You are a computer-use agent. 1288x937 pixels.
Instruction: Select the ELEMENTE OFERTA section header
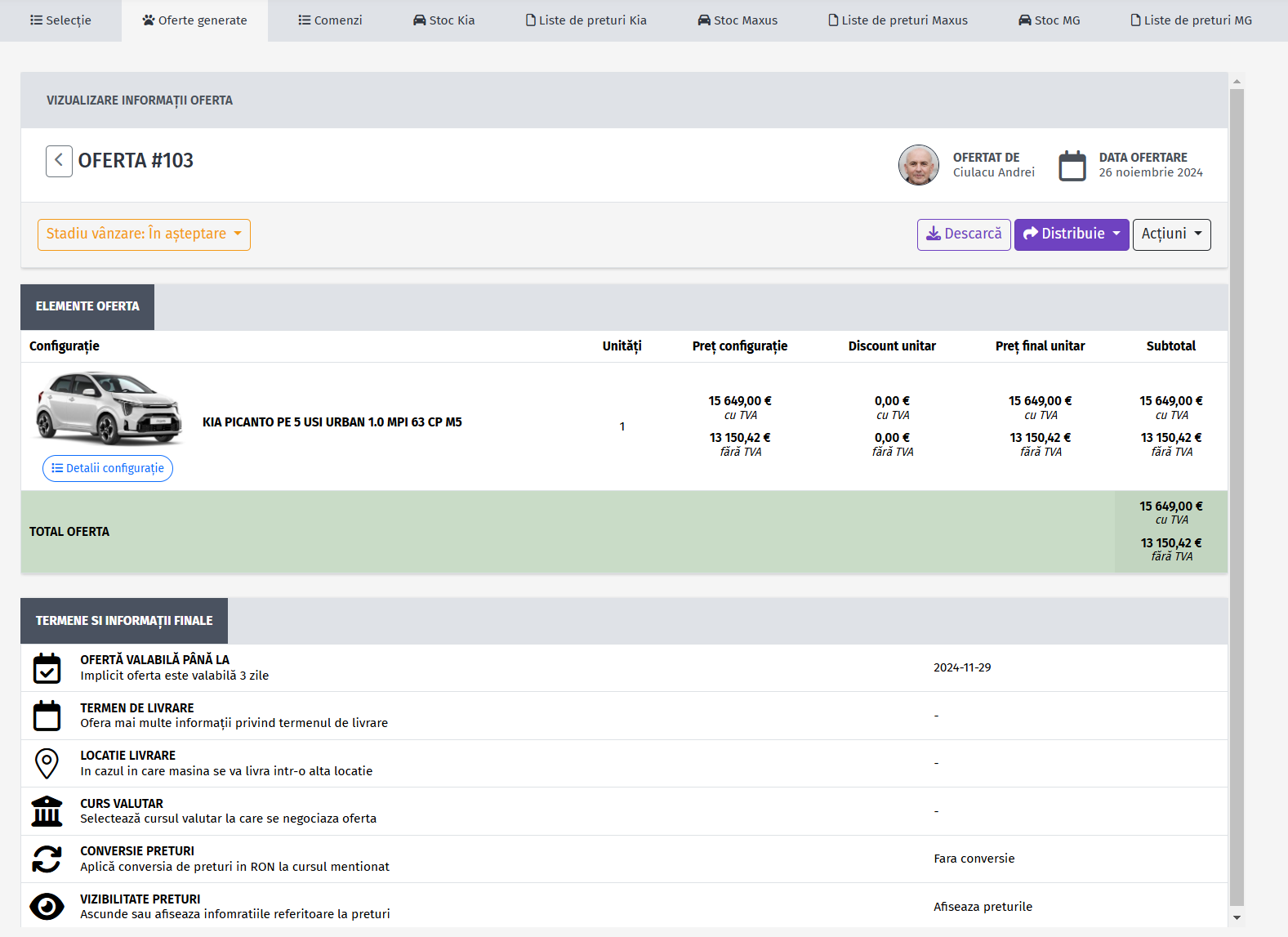click(x=87, y=306)
